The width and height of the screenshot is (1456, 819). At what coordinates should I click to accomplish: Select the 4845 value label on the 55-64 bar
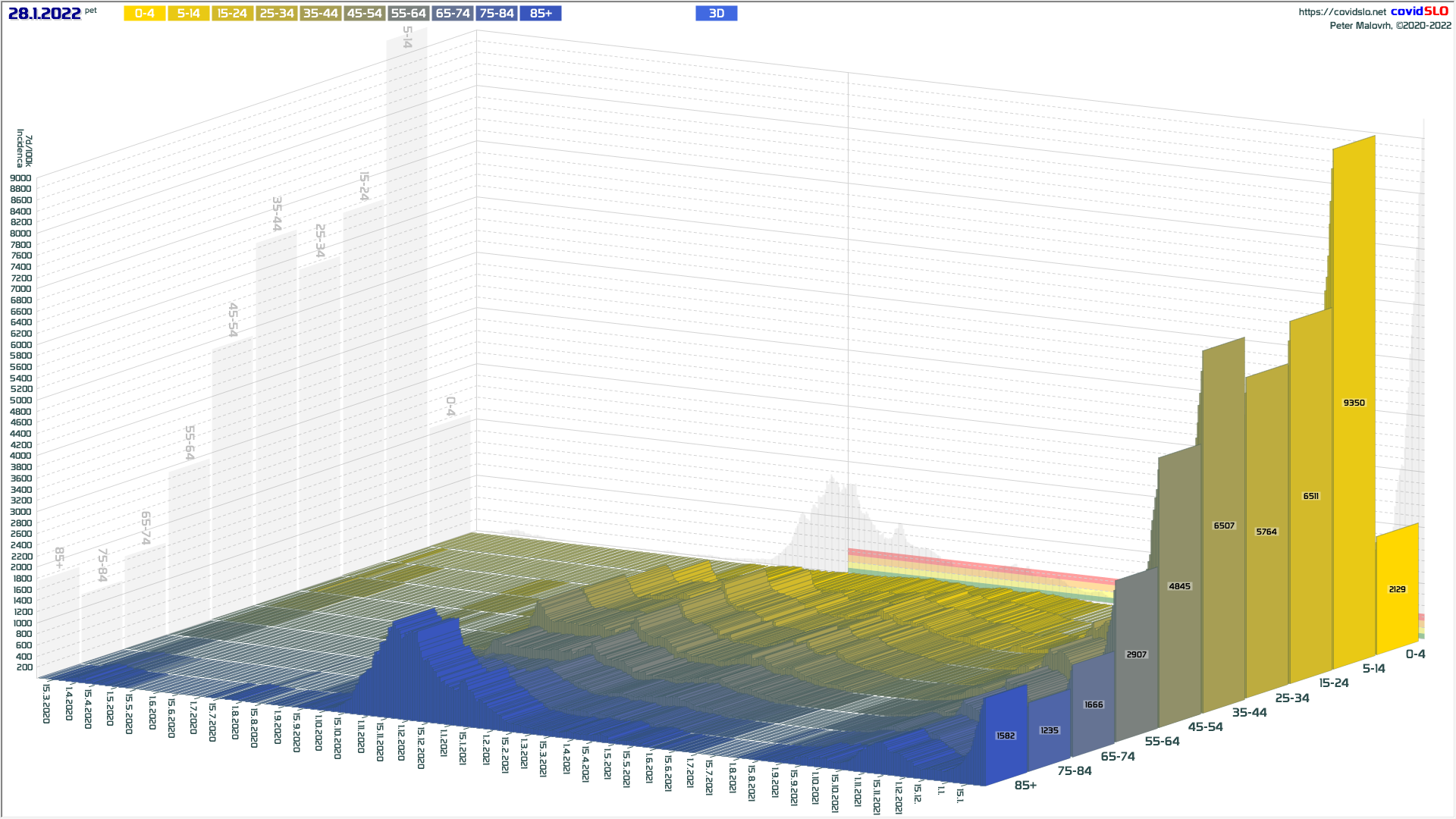click(1179, 586)
